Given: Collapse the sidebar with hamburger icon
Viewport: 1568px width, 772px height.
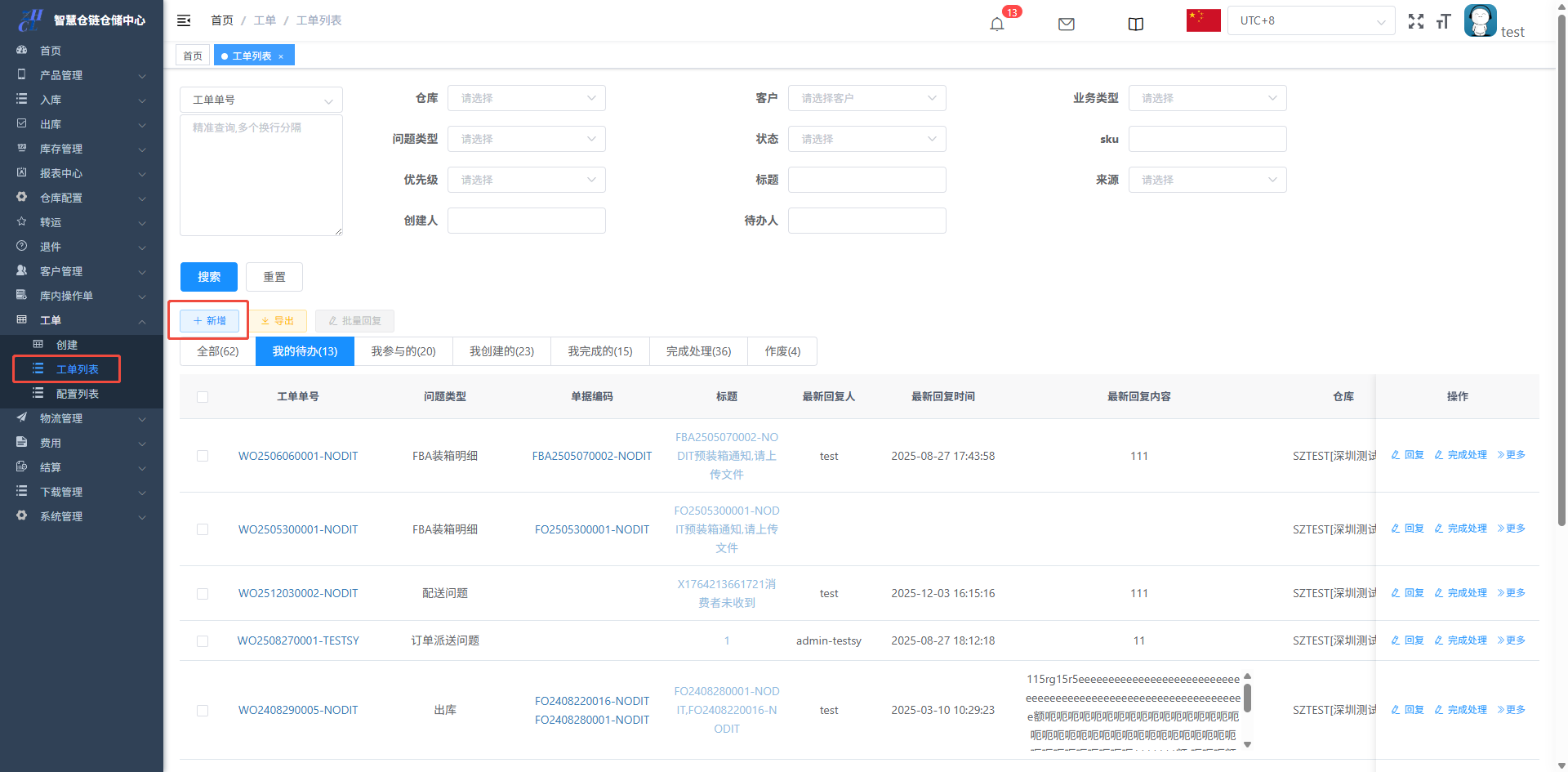Looking at the screenshot, I should (184, 20).
